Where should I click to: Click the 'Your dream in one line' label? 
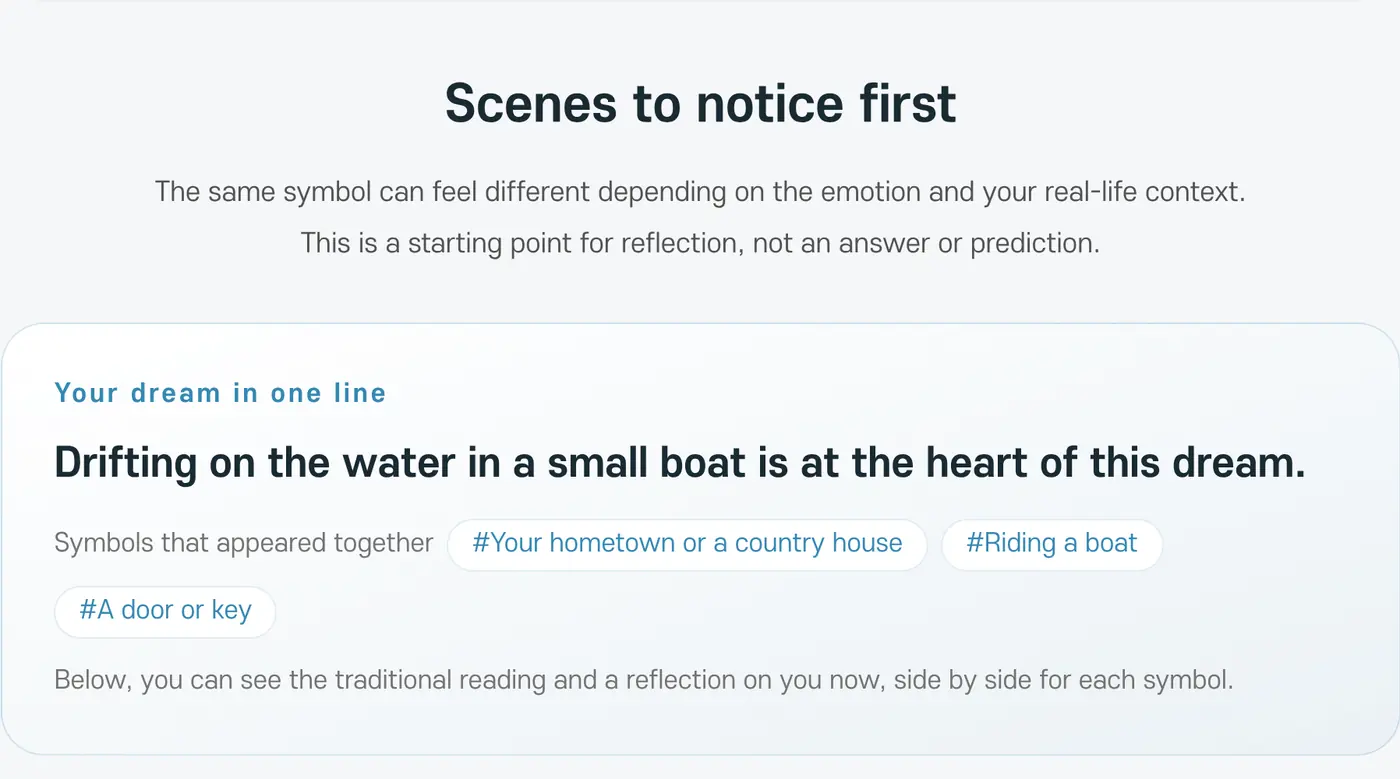pyautogui.click(x=220, y=393)
